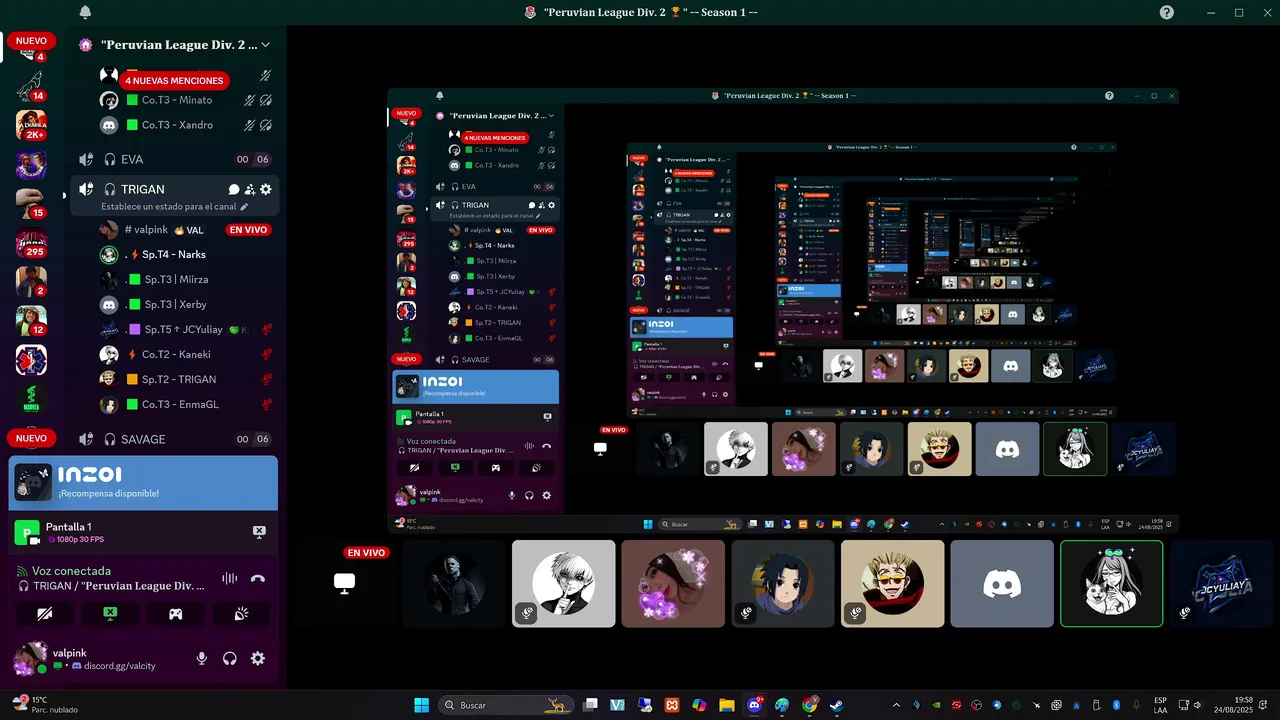Click Establece un estado para el canal
Image resolution: width=1280 pixels, height=720 pixels.
[175, 207]
